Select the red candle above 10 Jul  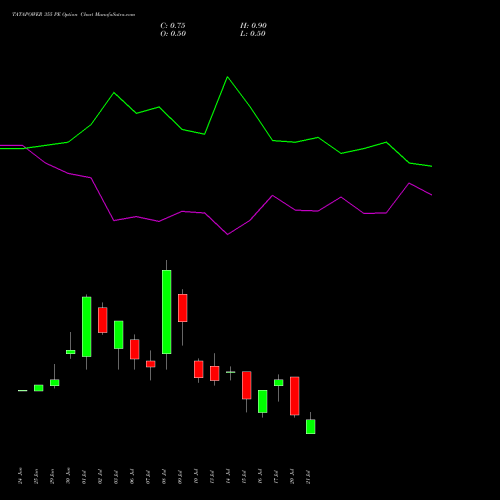pyautogui.click(x=199, y=369)
